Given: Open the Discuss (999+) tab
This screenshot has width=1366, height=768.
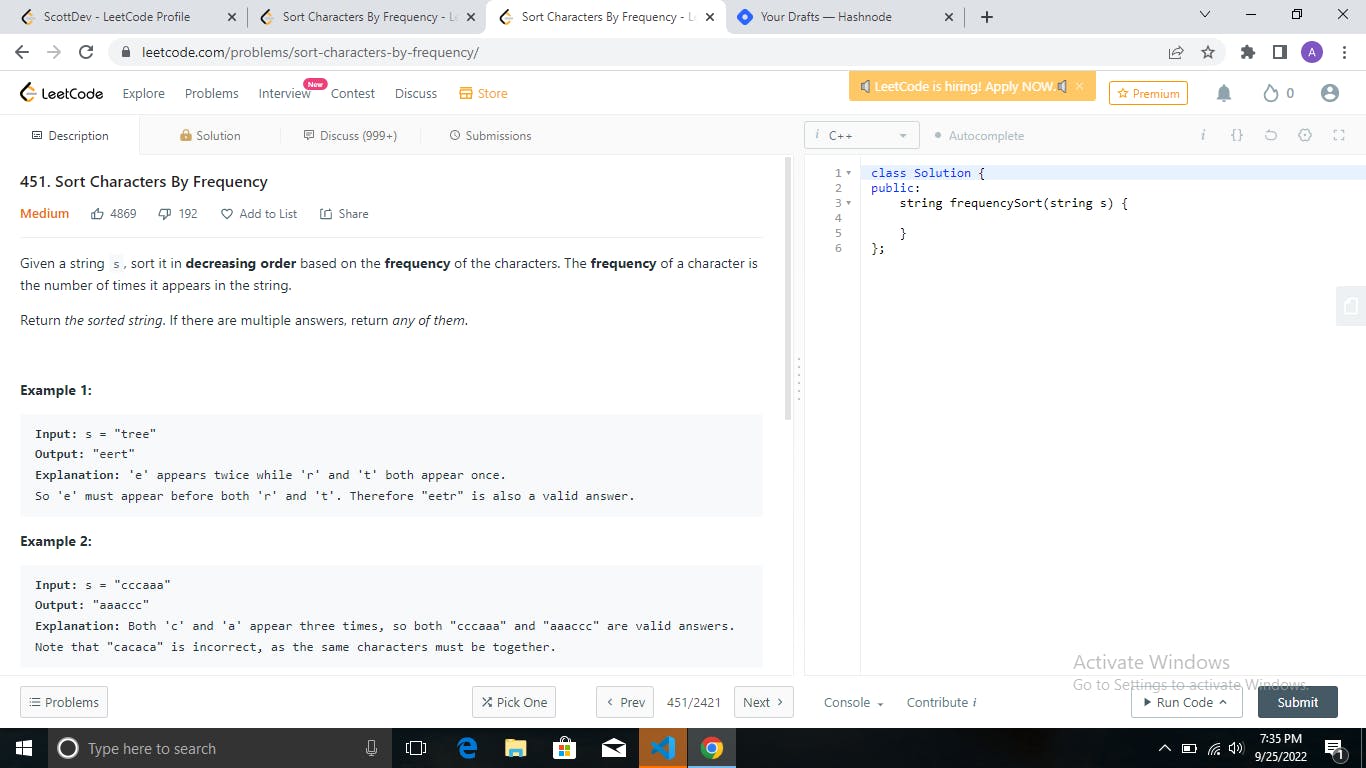Looking at the screenshot, I should coord(350,135).
